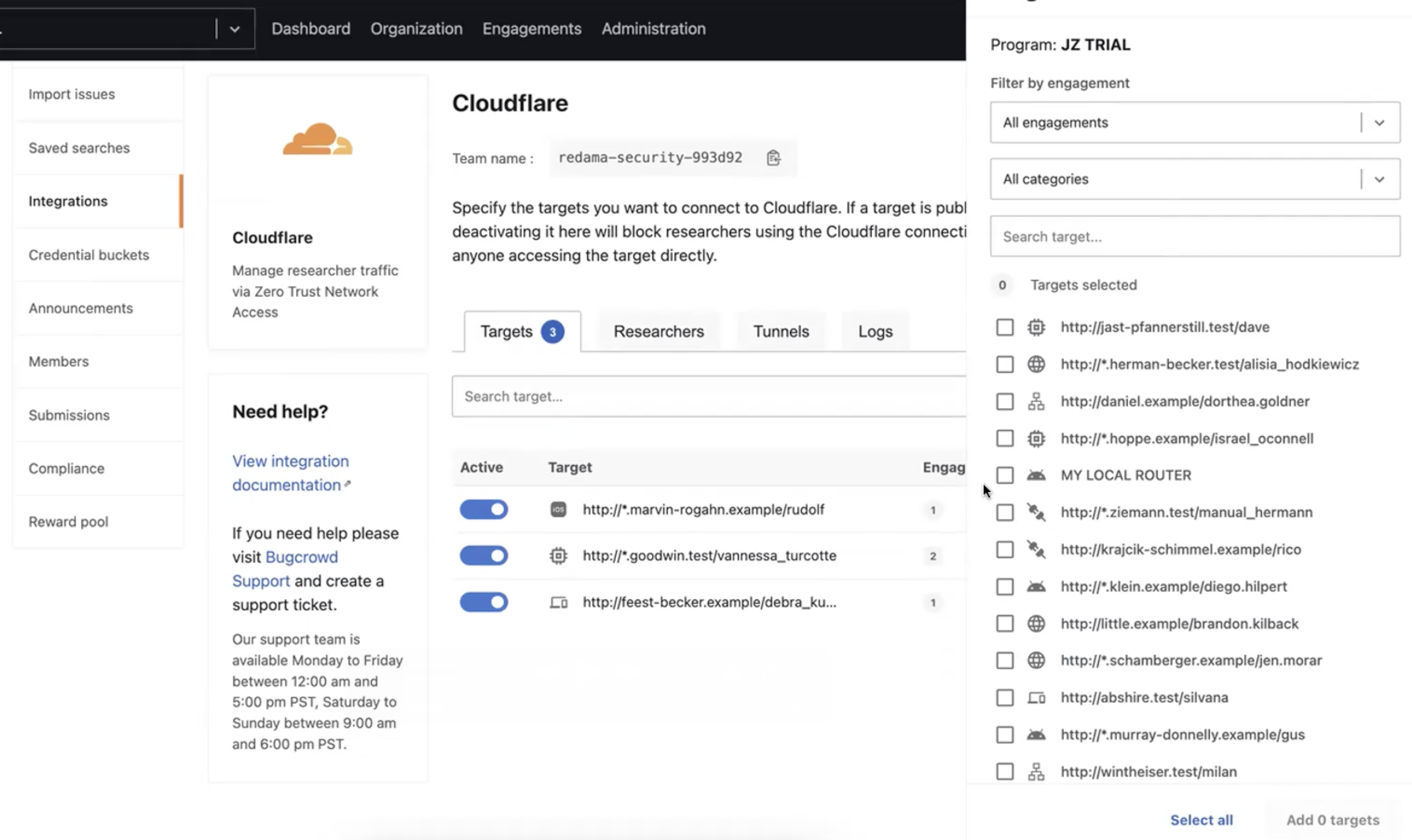Open Import issues in the sidebar

click(98, 94)
